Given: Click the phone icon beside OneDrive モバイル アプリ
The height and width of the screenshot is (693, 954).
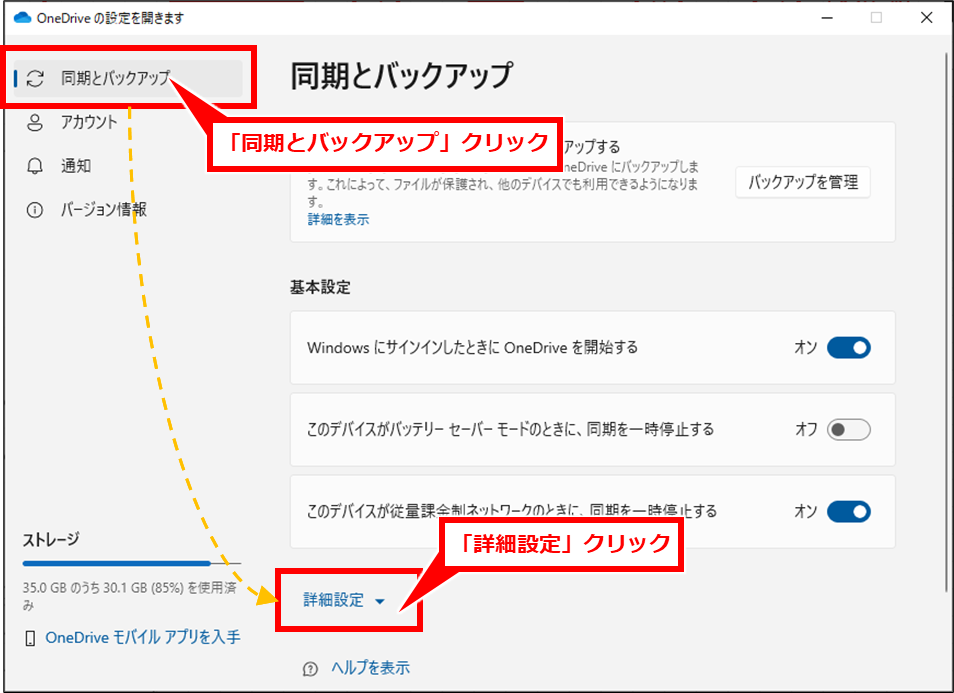Looking at the screenshot, I should (x=30, y=637).
